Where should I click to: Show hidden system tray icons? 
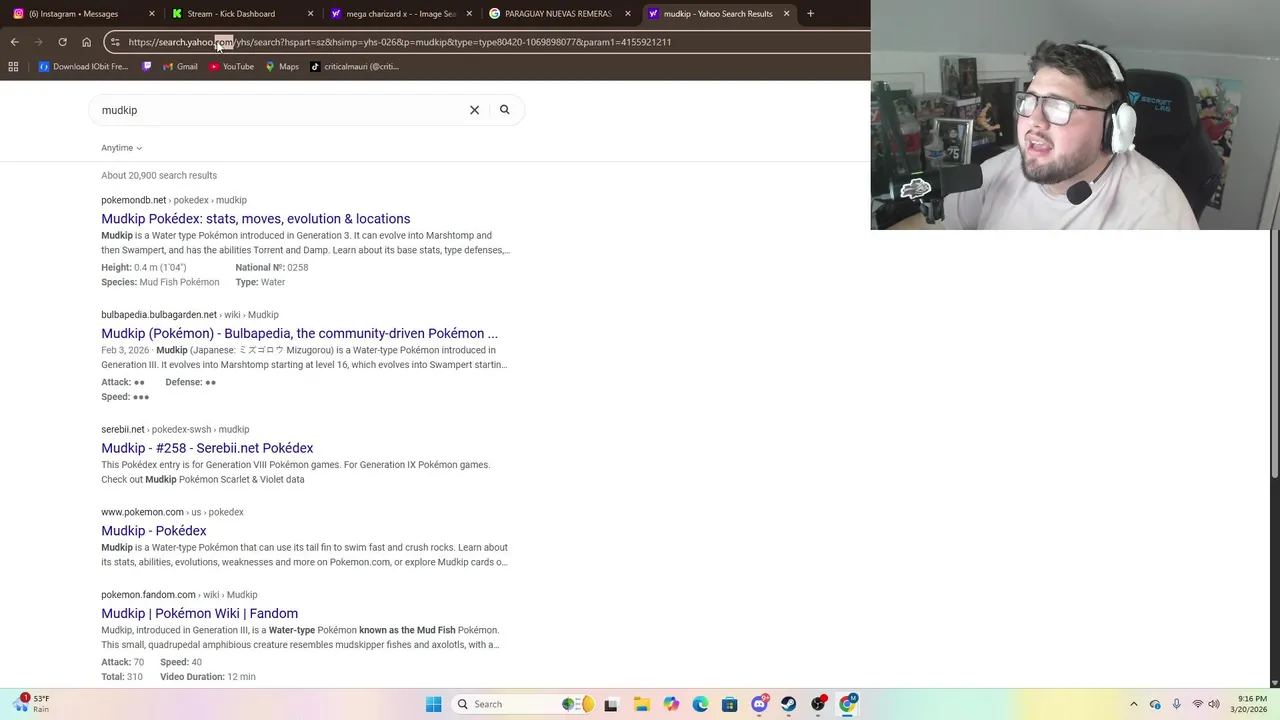tap(1134, 704)
